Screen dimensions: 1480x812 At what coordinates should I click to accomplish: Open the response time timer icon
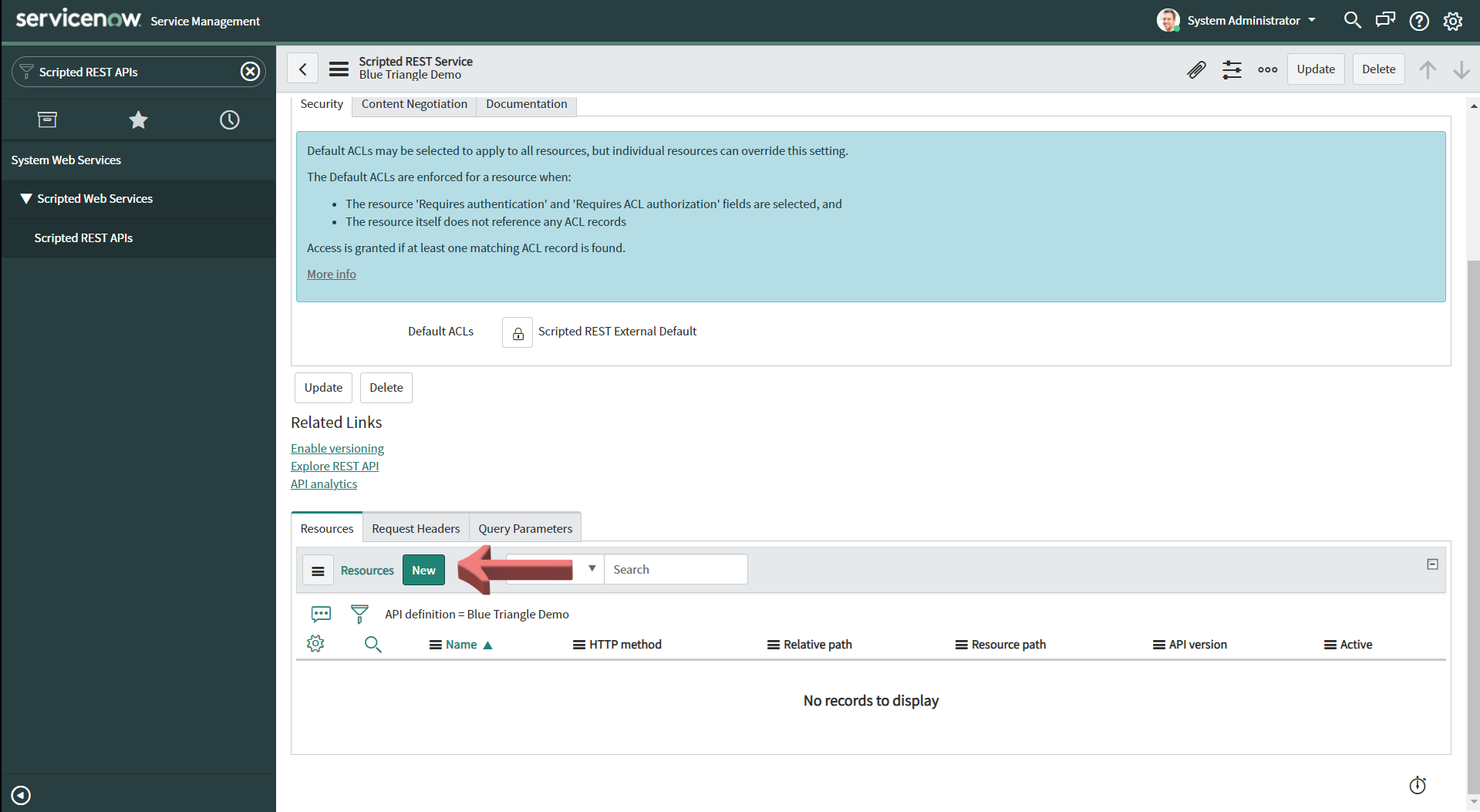coord(1418,785)
